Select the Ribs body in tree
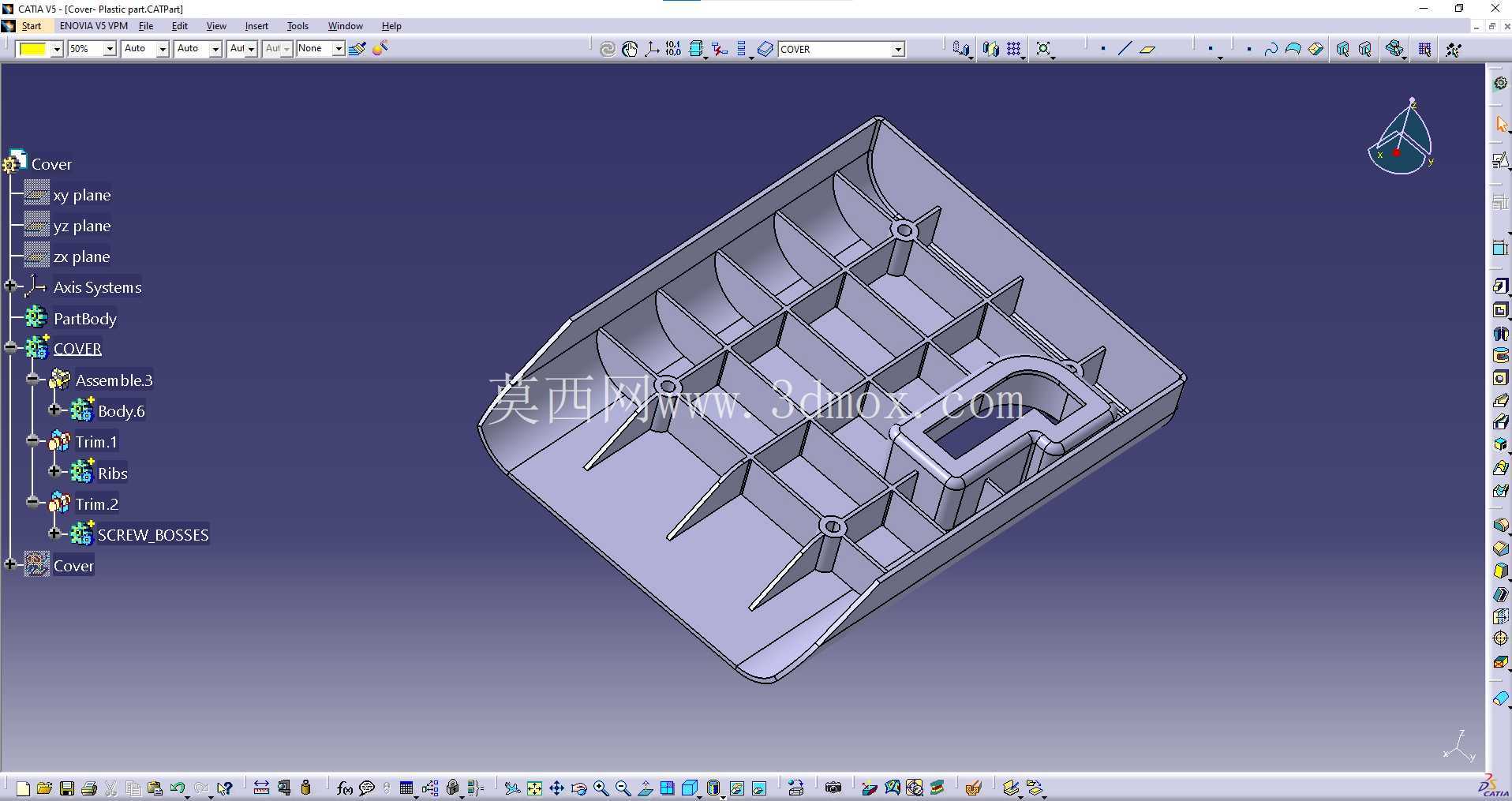The width and height of the screenshot is (1512, 801). tap(113, 473)
